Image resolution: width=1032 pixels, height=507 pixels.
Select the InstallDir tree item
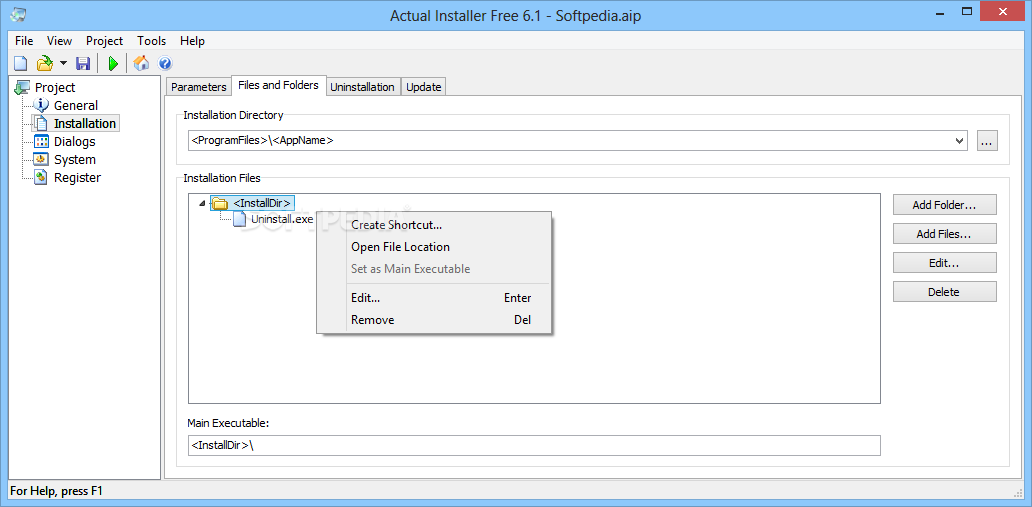pyautogui.click(x=263, y=203)
